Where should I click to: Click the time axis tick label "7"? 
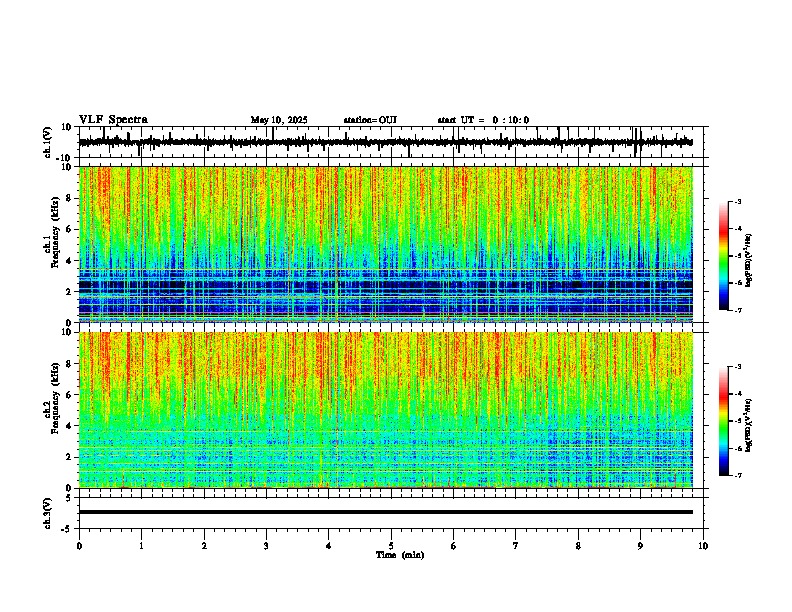516,546
